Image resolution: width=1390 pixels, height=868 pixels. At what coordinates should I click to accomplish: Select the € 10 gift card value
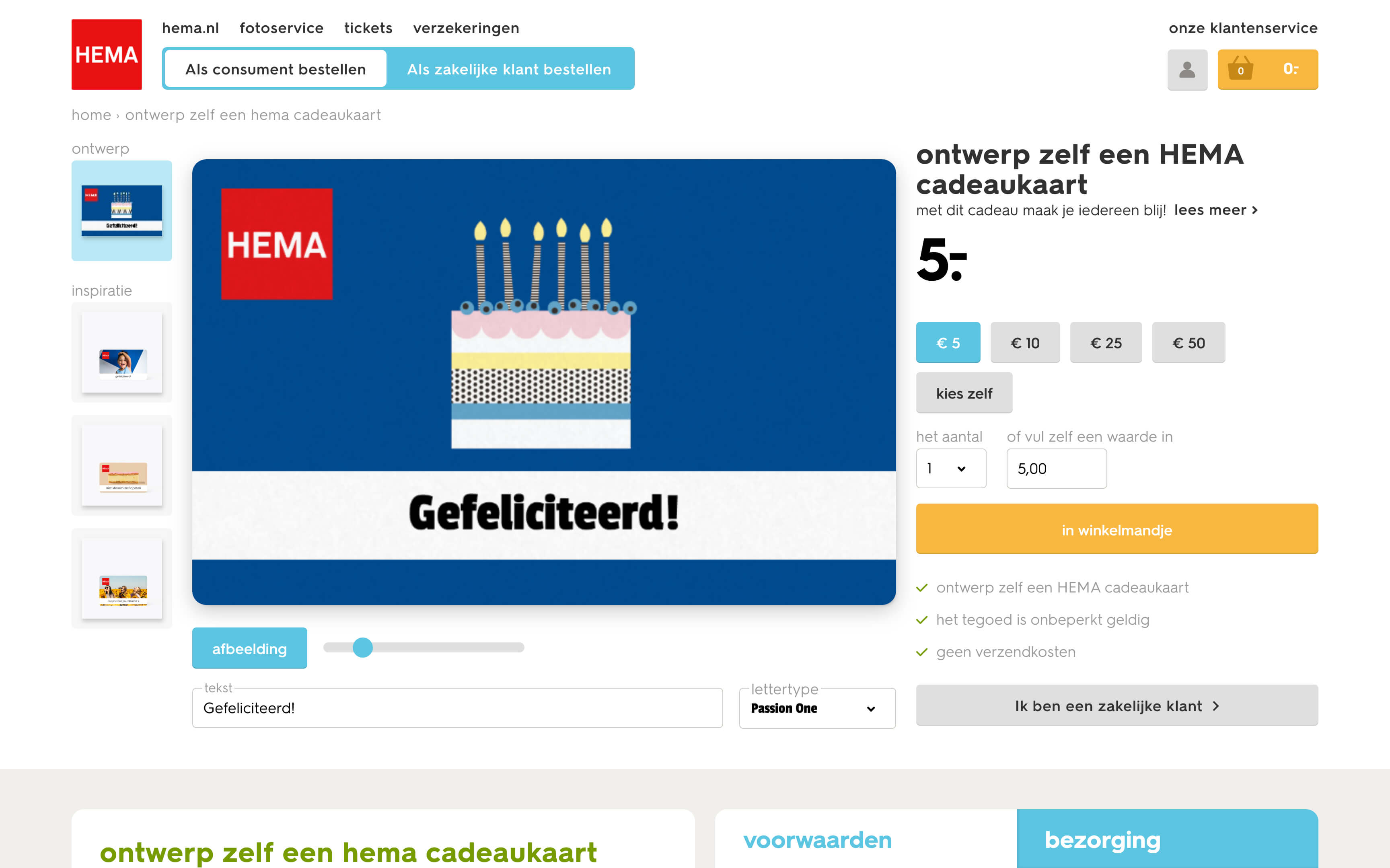[x=1024, y=343]
